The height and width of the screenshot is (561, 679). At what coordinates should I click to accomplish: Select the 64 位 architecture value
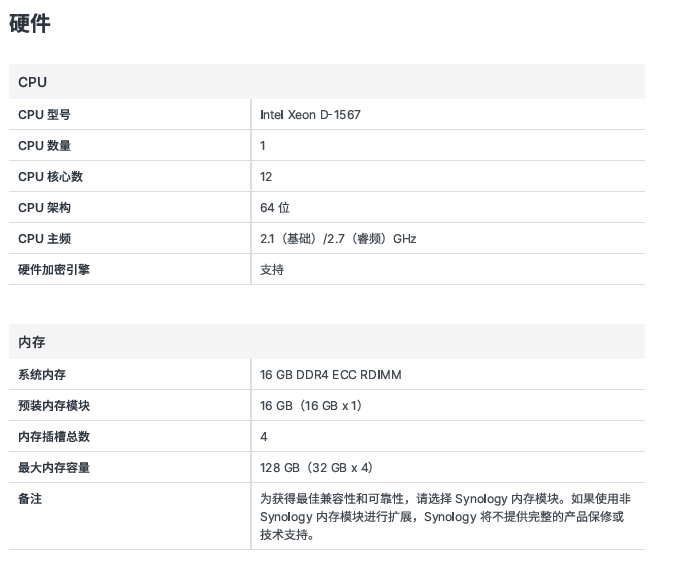click(x=274, y=208)
